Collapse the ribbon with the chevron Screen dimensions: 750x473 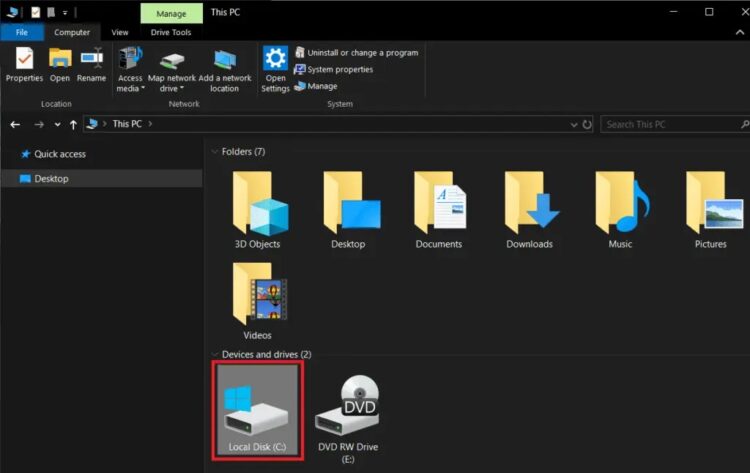(x=739, y=33)
